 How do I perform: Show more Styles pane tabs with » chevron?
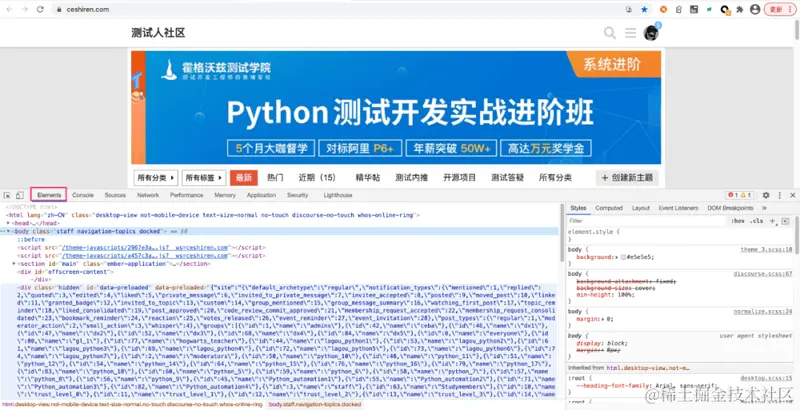tap(764, 208)
